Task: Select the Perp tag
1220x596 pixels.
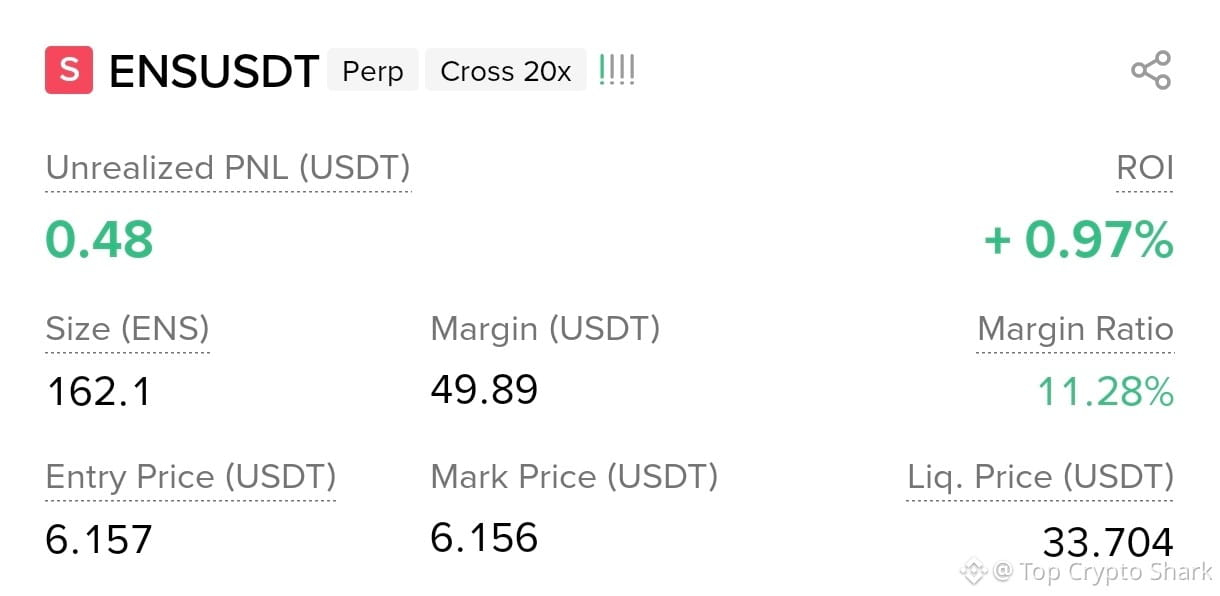Action: coord(373,71)
